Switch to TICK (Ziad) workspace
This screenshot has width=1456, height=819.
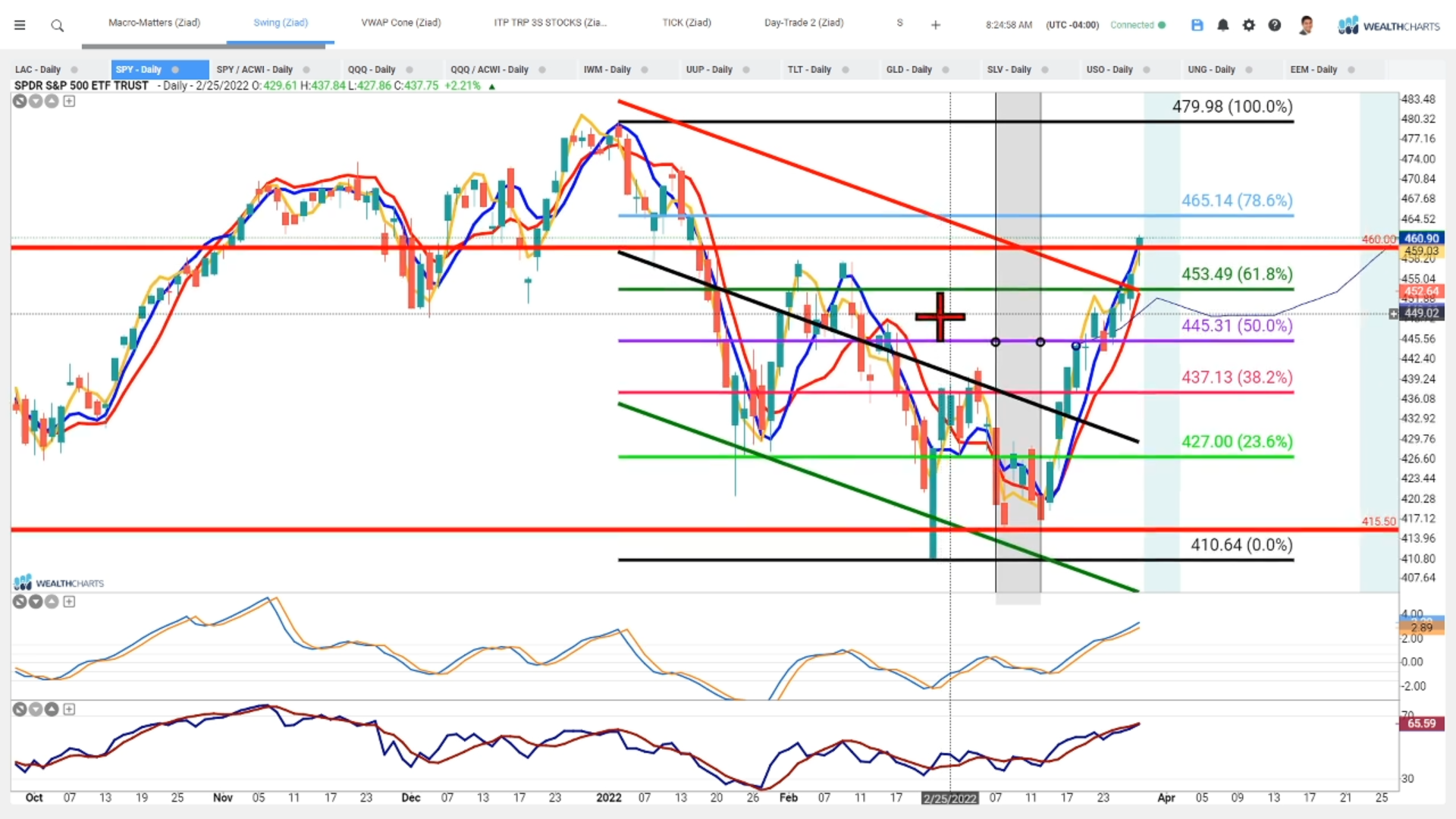tap(687, 23)
